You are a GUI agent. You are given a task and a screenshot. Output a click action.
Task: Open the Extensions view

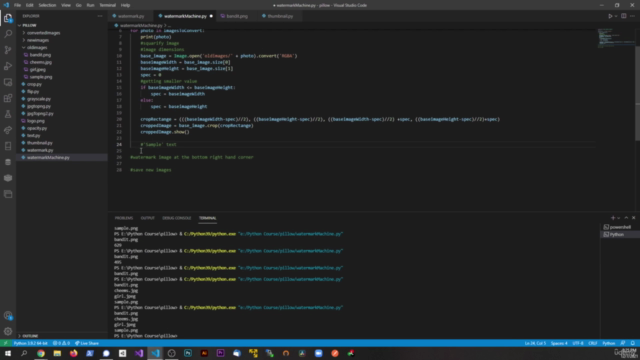[8, 98]
